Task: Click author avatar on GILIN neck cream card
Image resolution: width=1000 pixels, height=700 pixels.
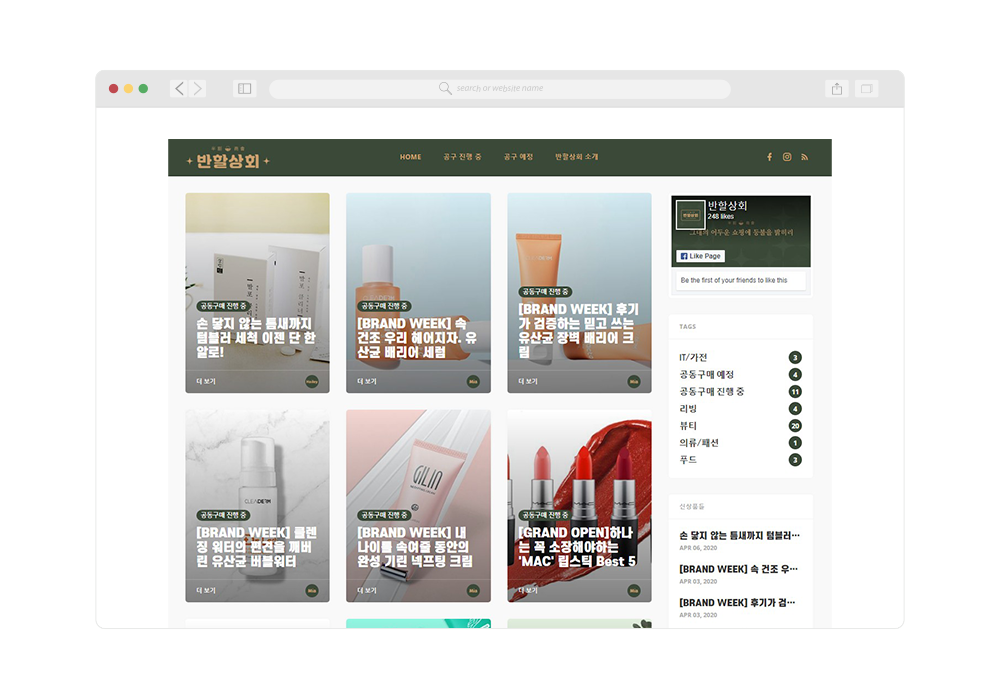Action: (473, 590)
